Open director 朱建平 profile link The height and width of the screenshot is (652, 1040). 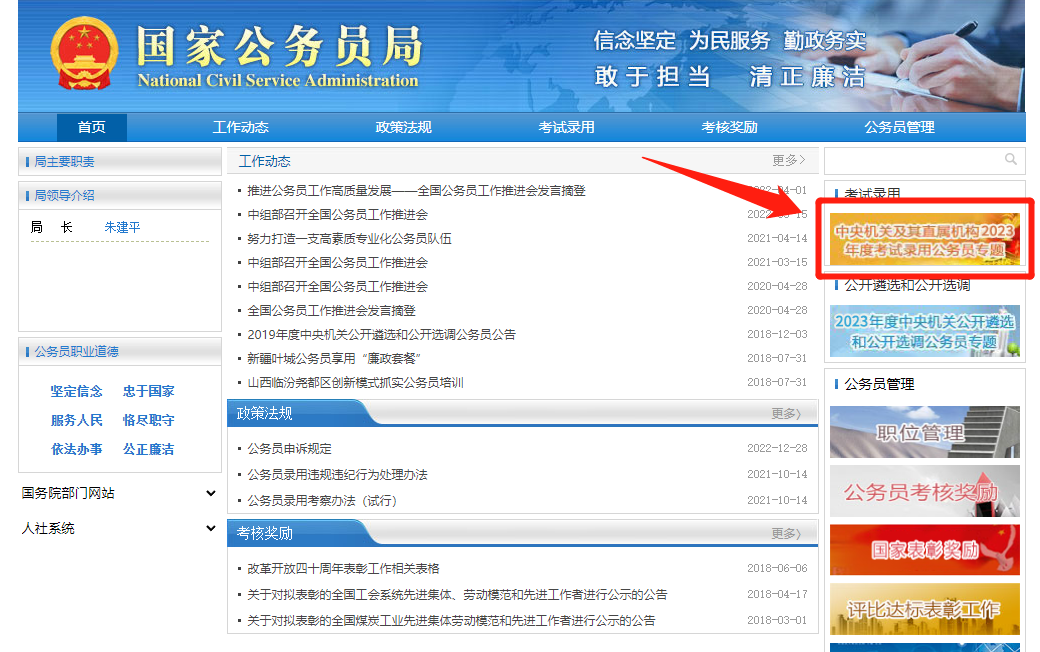(122, 228)
